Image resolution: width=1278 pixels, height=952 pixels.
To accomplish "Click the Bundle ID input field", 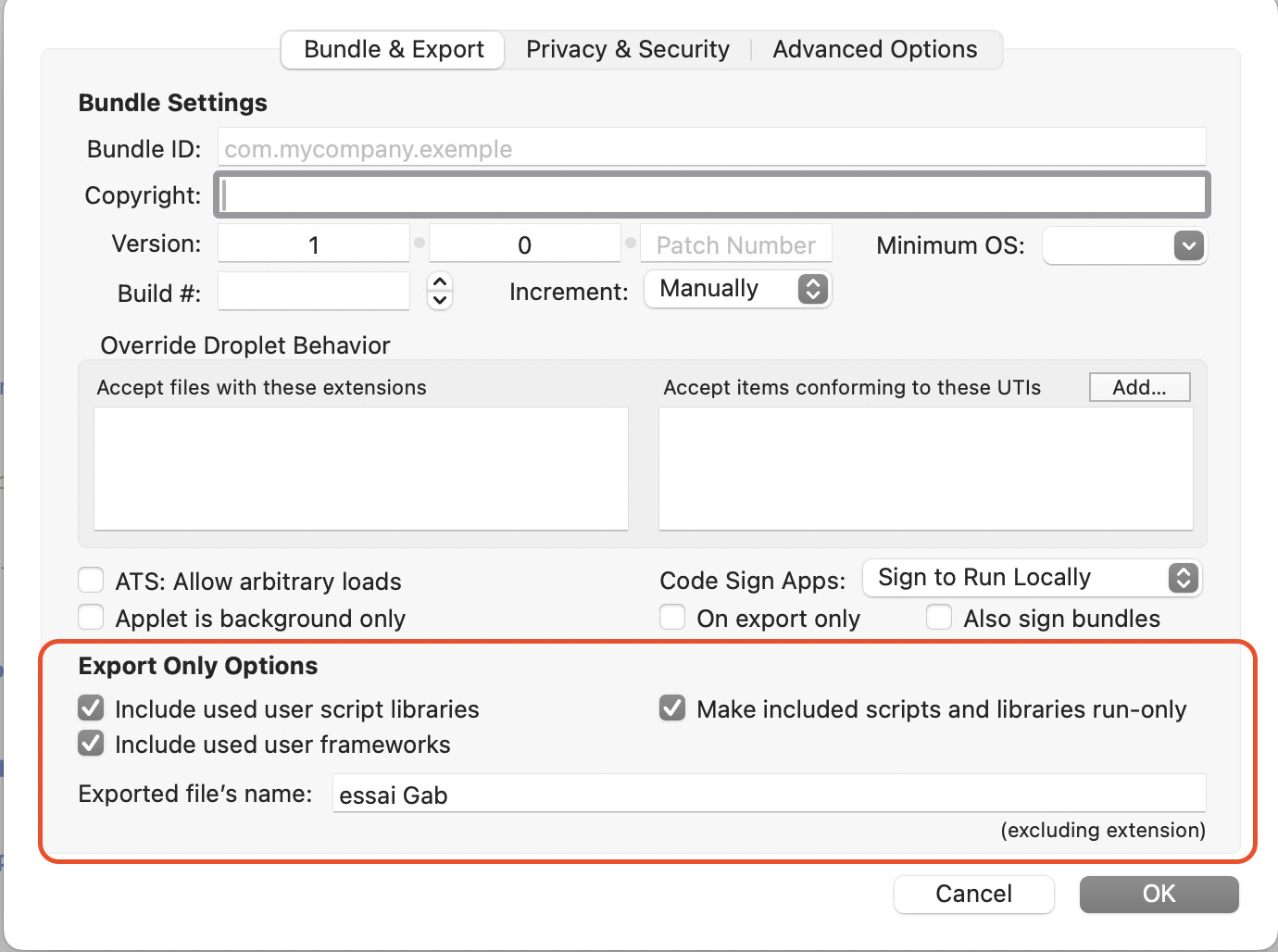I will click(712, 148).
